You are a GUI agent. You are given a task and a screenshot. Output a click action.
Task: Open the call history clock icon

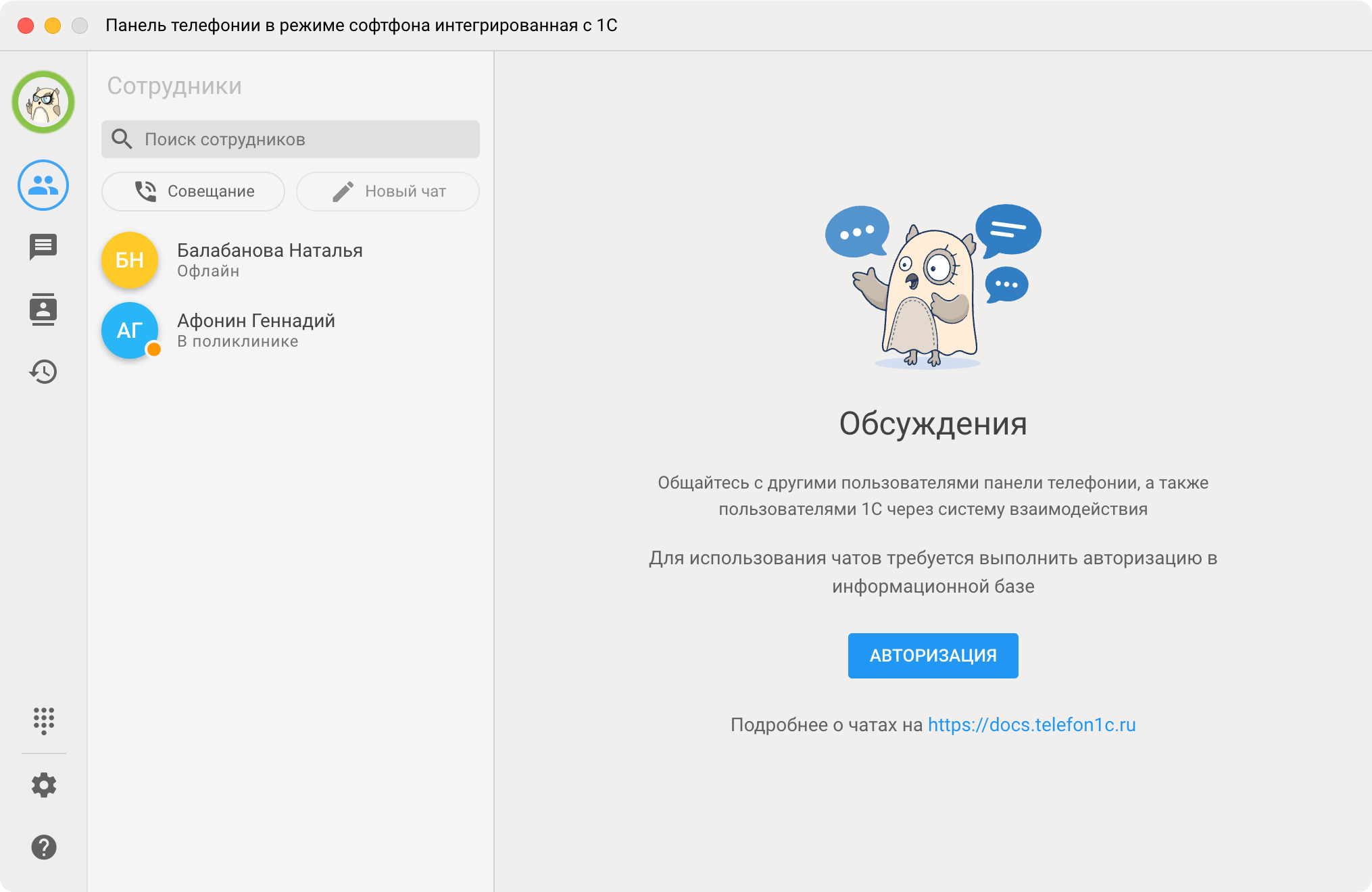pos(43,372)
